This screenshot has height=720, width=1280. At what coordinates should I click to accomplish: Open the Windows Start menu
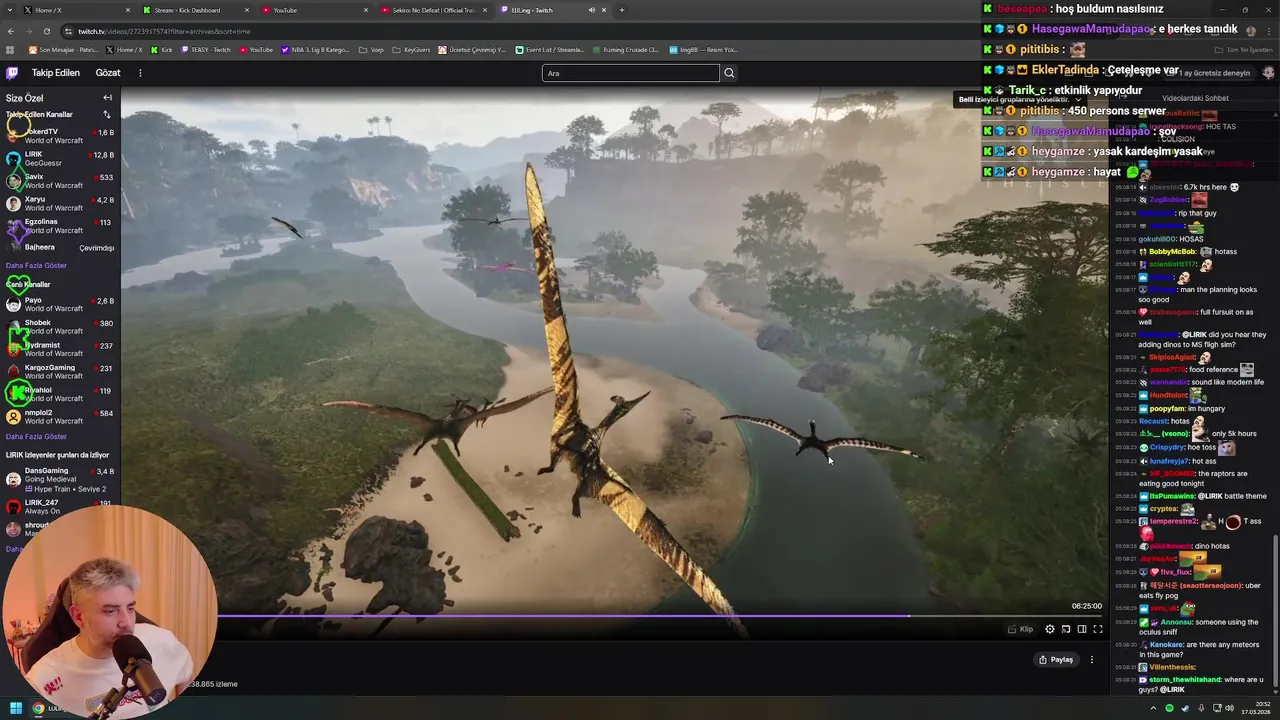15,708
